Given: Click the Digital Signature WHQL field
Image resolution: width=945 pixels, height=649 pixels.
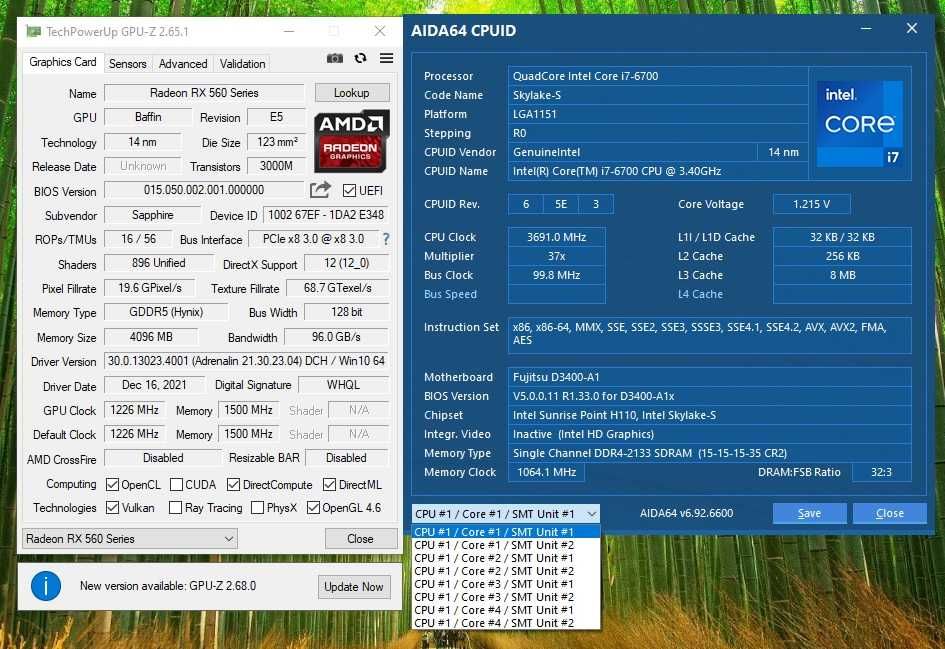Looking at the screenshot, I should [344, 385].
